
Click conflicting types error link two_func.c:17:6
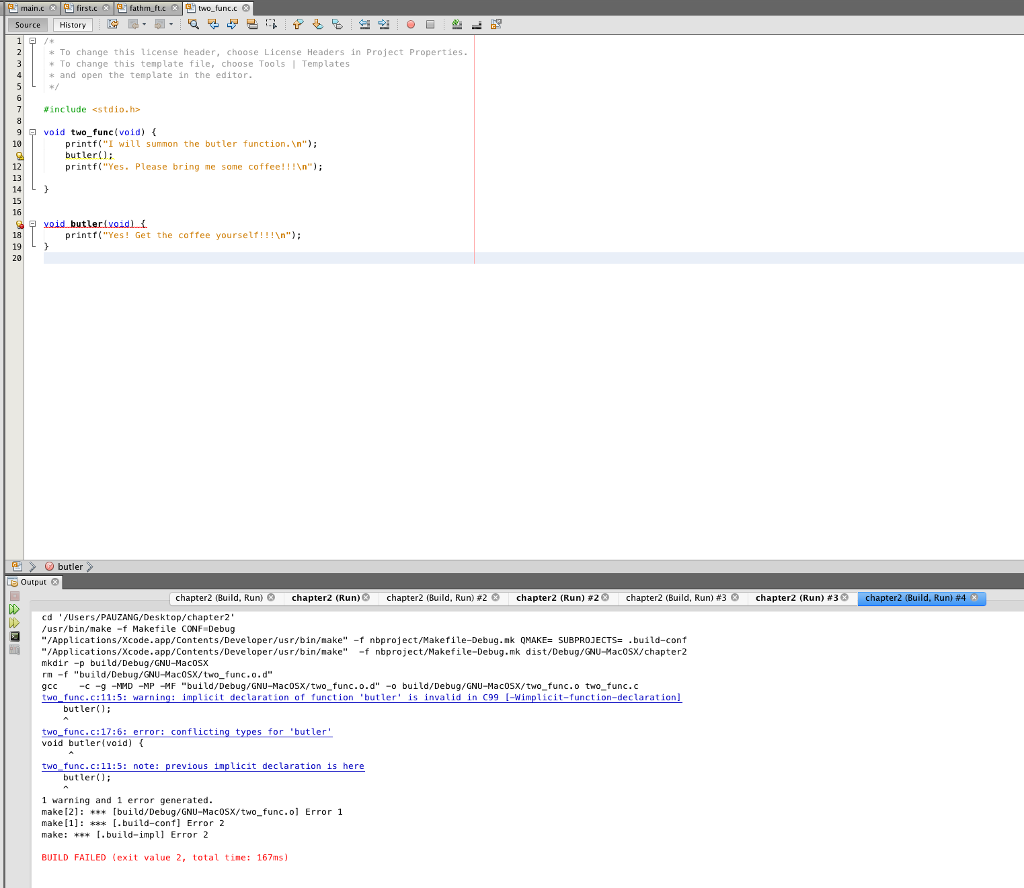187,732
